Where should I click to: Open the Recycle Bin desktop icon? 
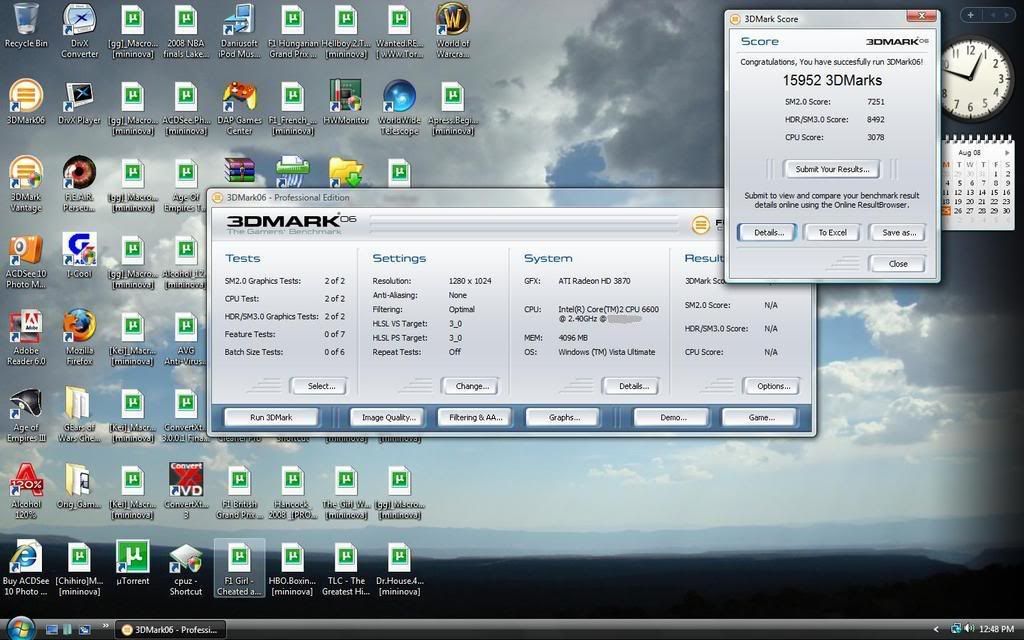point(26,26)
